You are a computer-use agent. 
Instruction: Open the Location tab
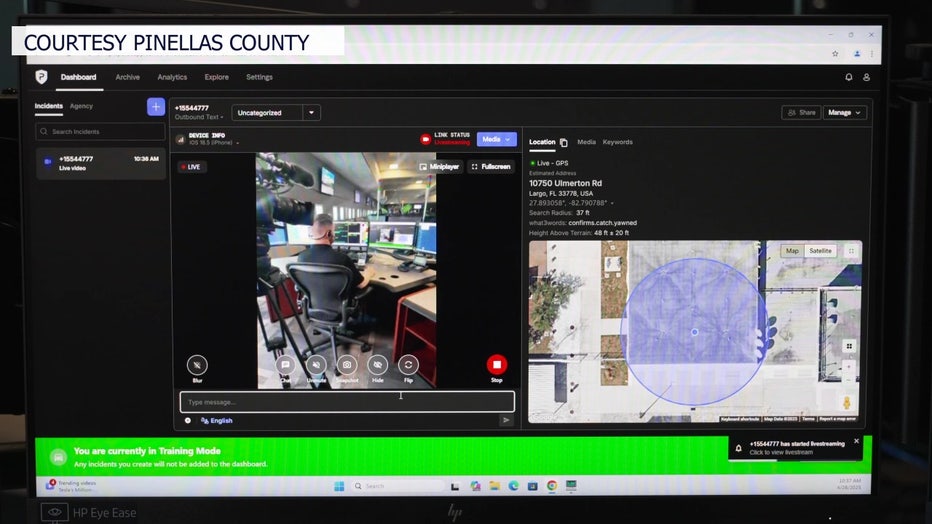pyautogui.click(x=542, y=142)
